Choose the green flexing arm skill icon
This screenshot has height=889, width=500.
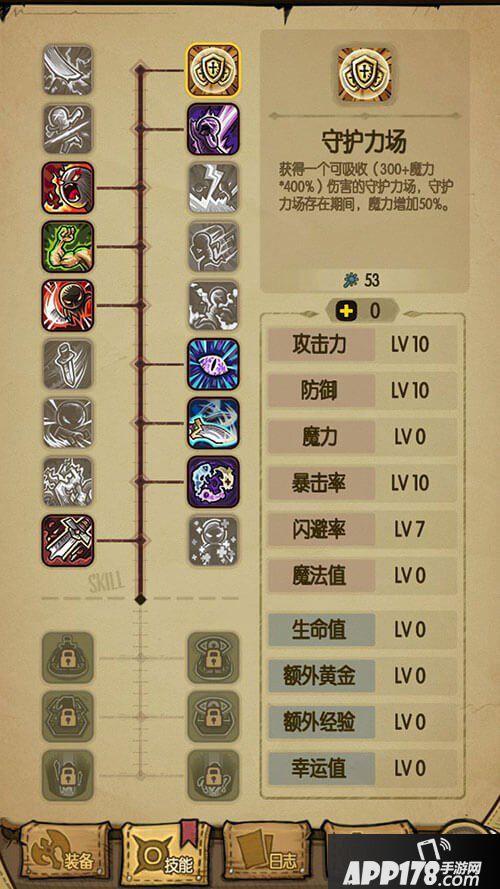click(68, 247)
